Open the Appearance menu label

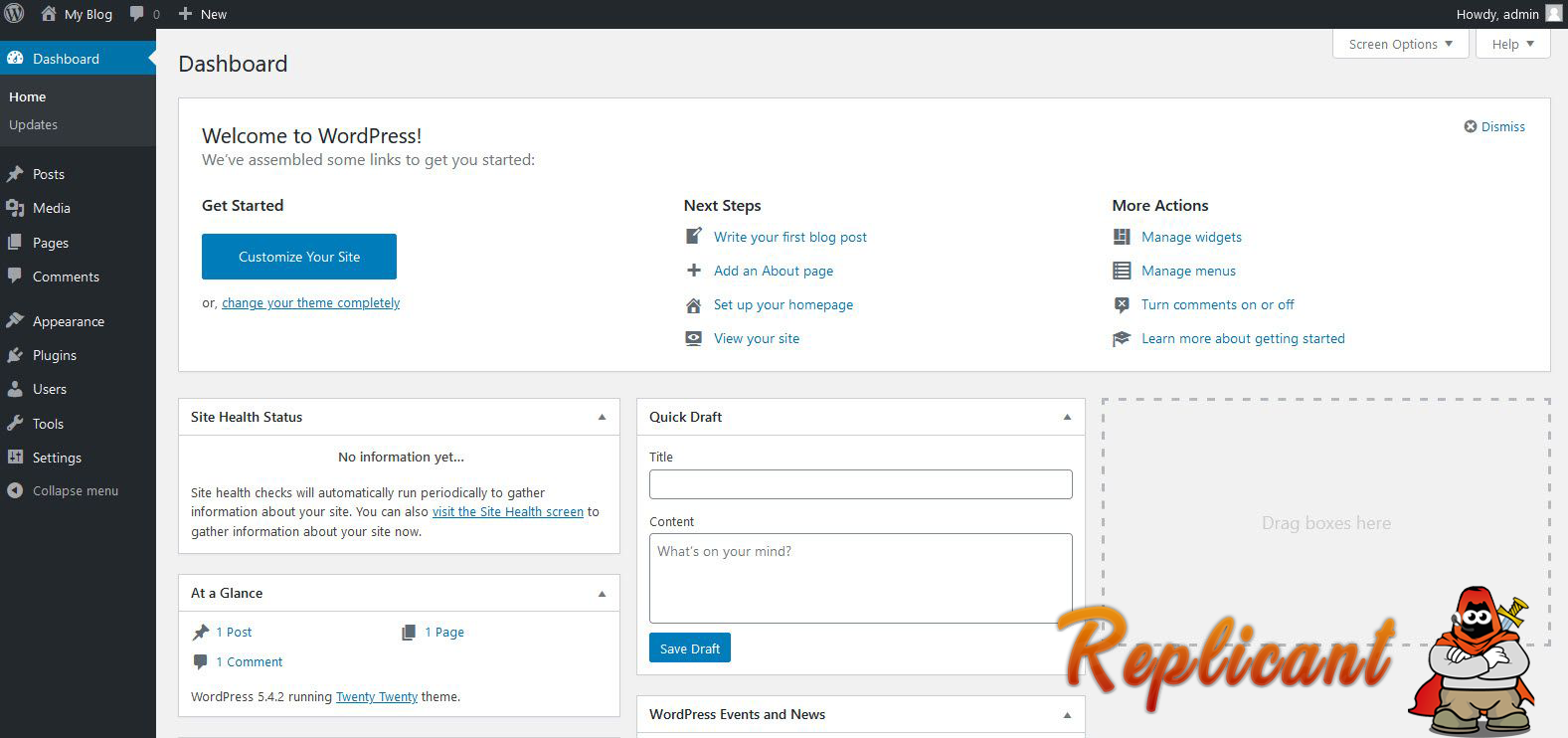[x=69, y=321]
